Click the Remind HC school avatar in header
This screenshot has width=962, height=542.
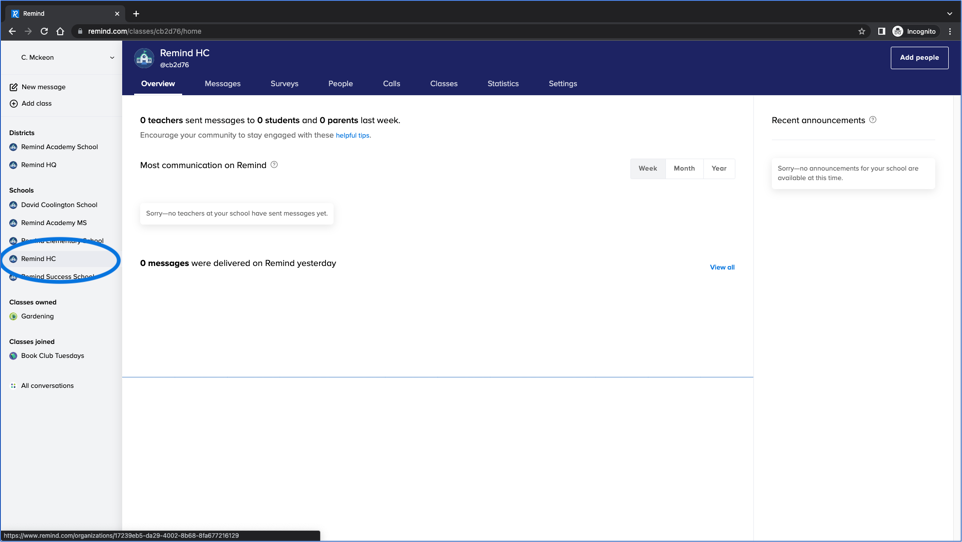click(144, 58)
